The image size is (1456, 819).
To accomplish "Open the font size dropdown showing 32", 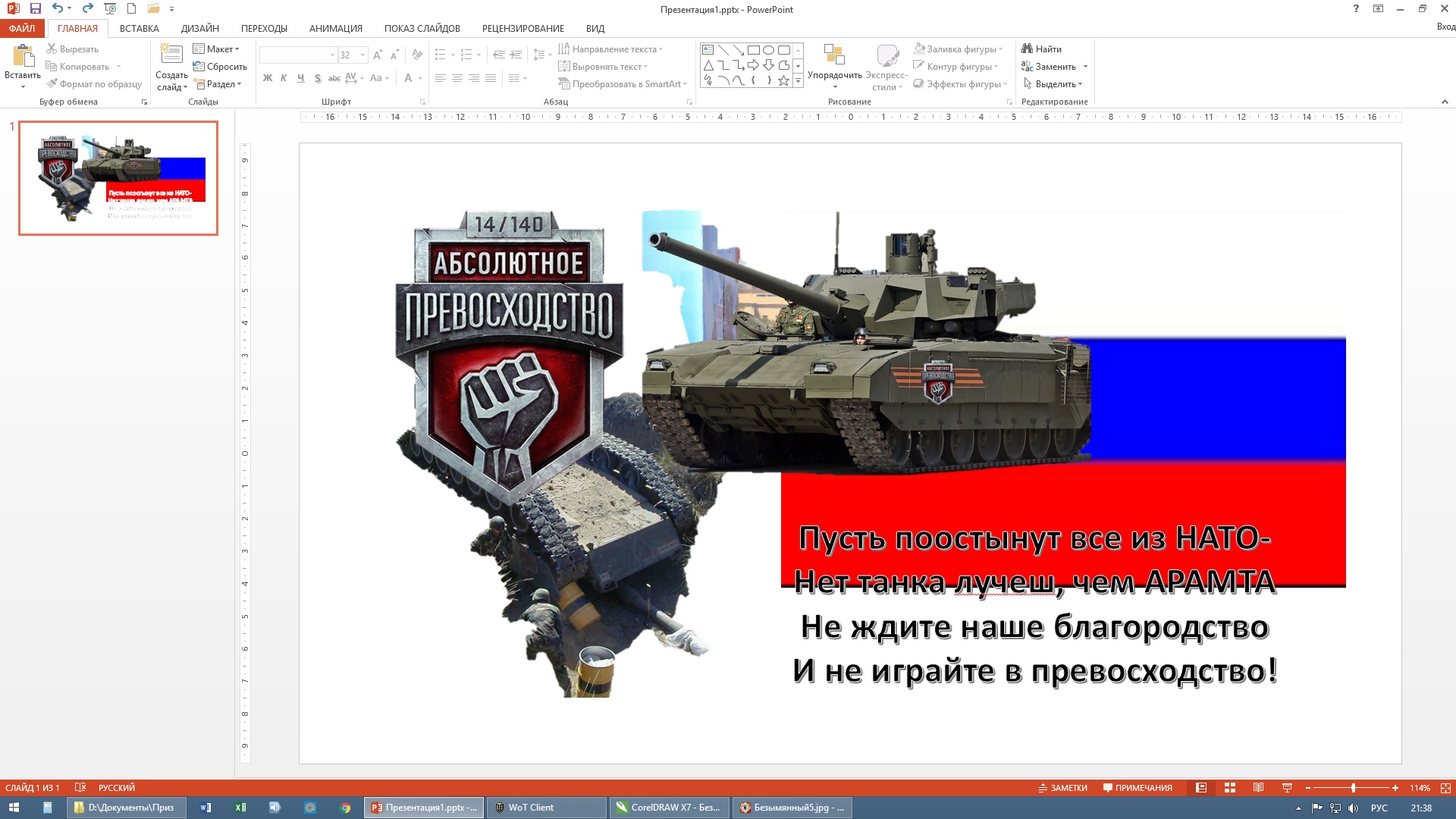I will point(362,55).
